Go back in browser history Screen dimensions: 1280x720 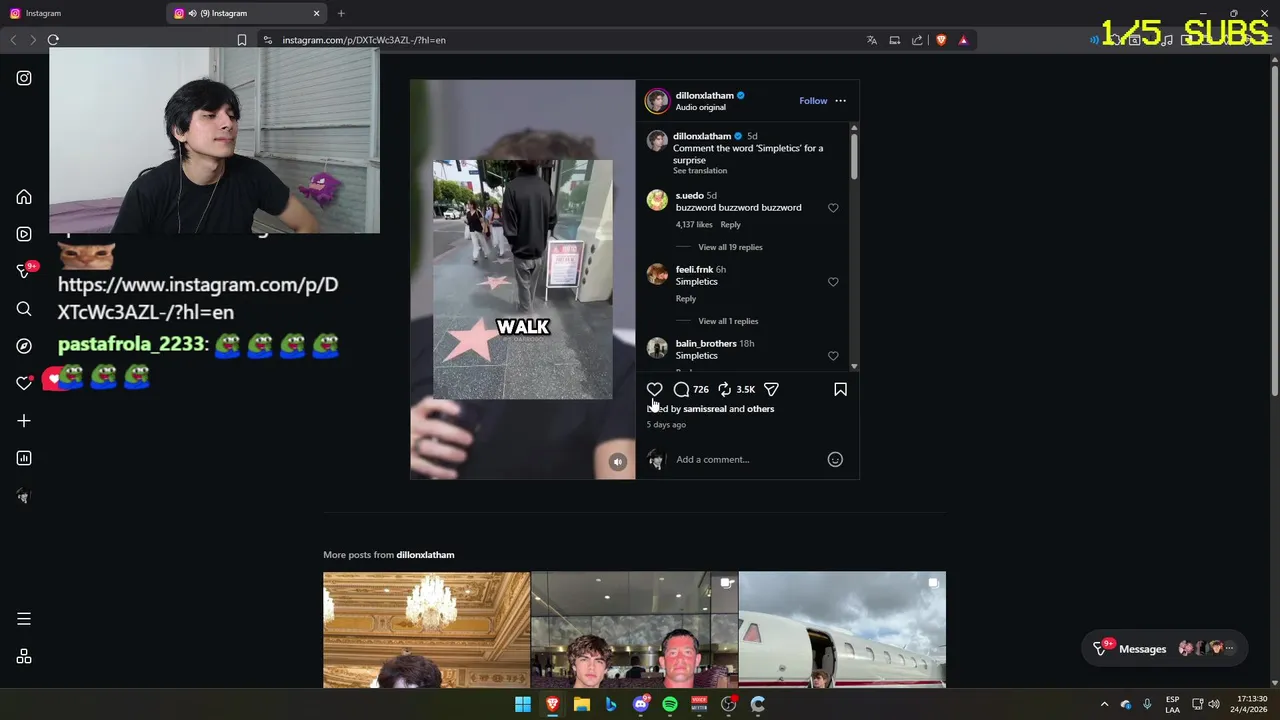[13, 40]
